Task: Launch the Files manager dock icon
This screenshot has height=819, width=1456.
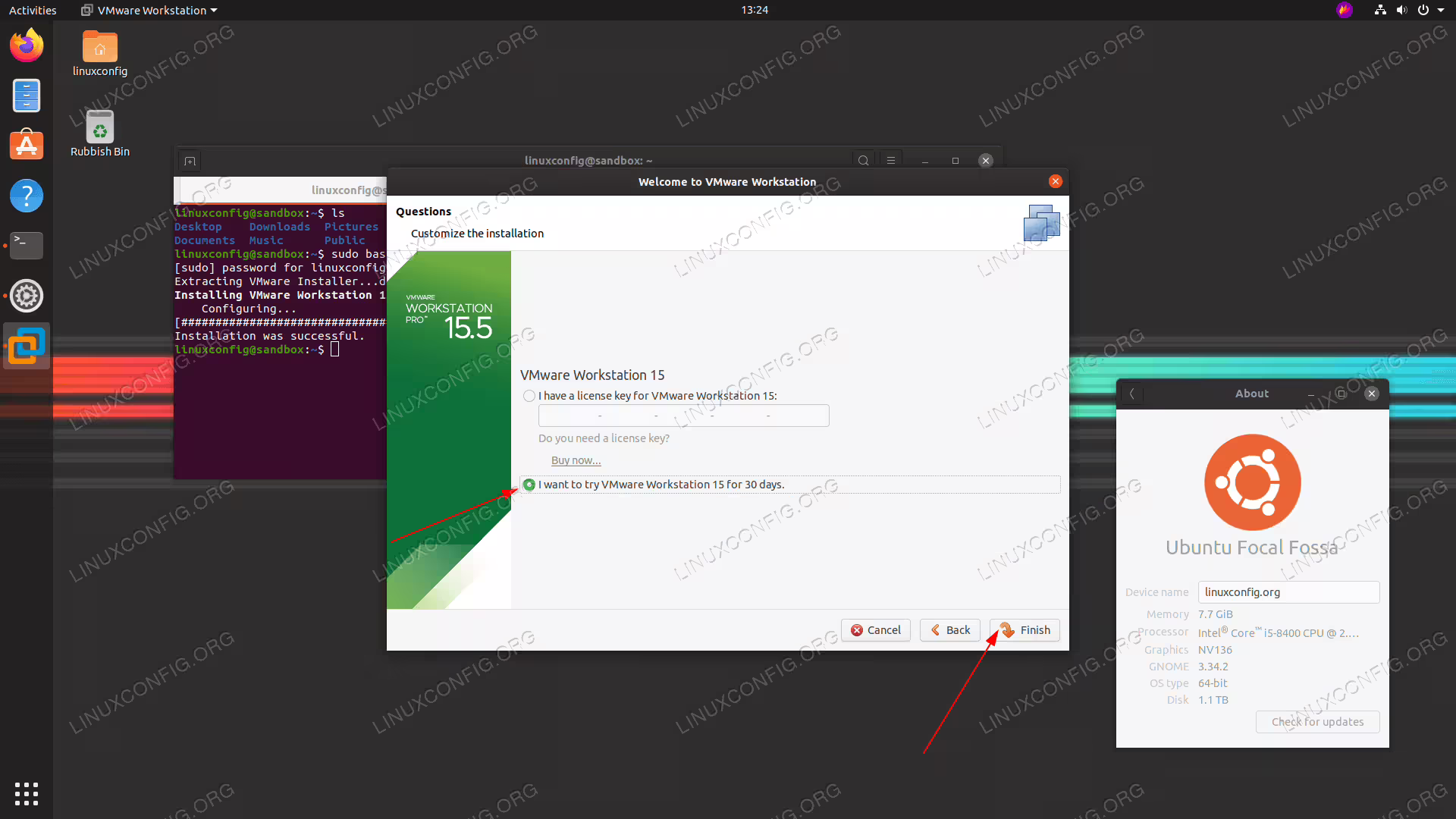Action: [x=27, y=96]
